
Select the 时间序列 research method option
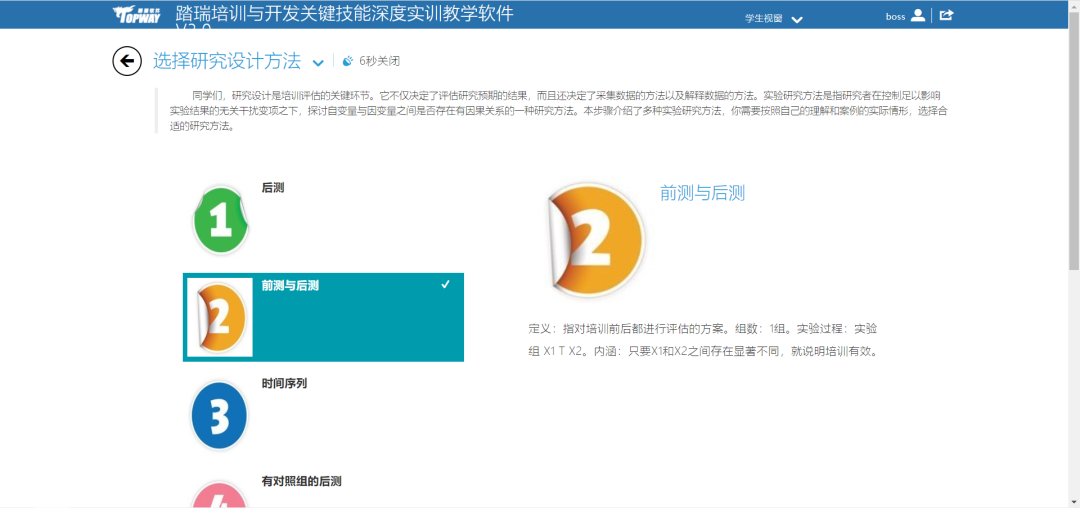click(284, 383)
